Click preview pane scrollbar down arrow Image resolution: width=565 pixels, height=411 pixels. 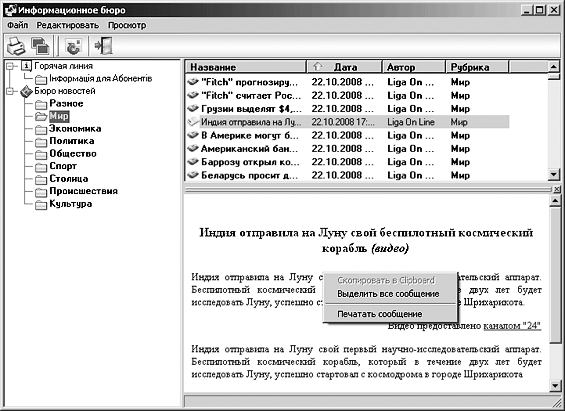click(555, 386)
